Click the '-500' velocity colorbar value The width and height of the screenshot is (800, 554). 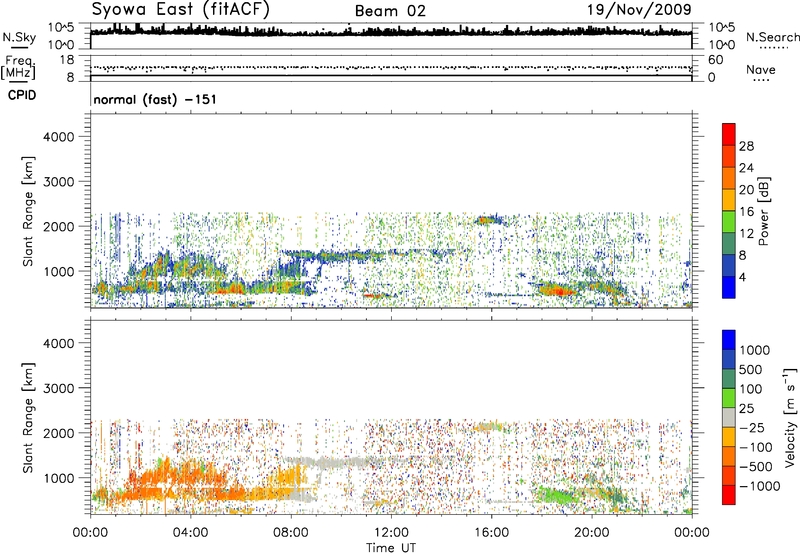click(x=756, y=467)
